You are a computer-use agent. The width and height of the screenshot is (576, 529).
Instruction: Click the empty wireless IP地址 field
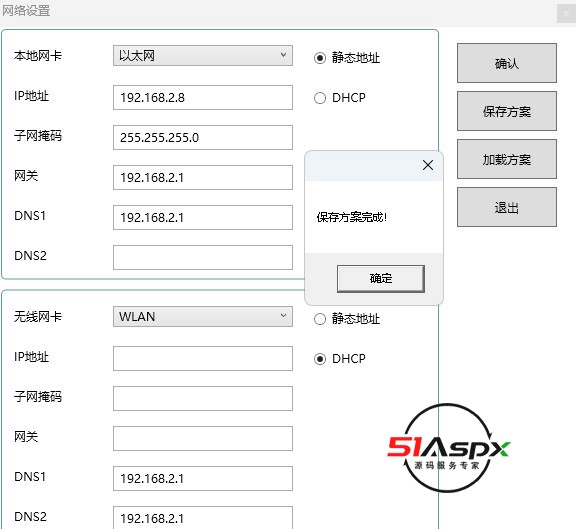[203, 359]
